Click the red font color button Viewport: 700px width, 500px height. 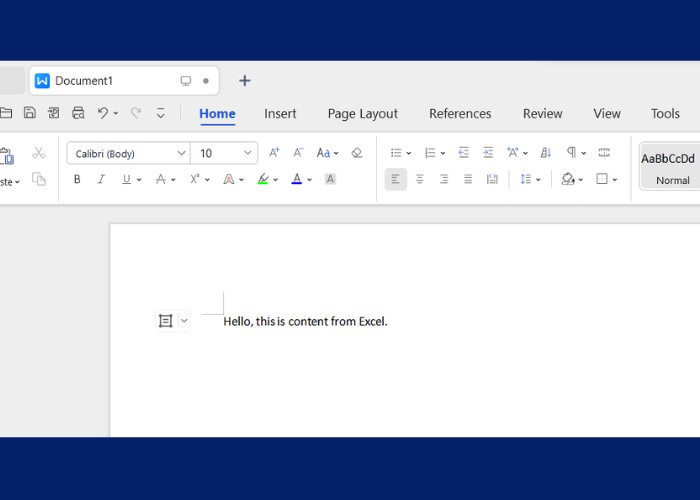(296, 179)
